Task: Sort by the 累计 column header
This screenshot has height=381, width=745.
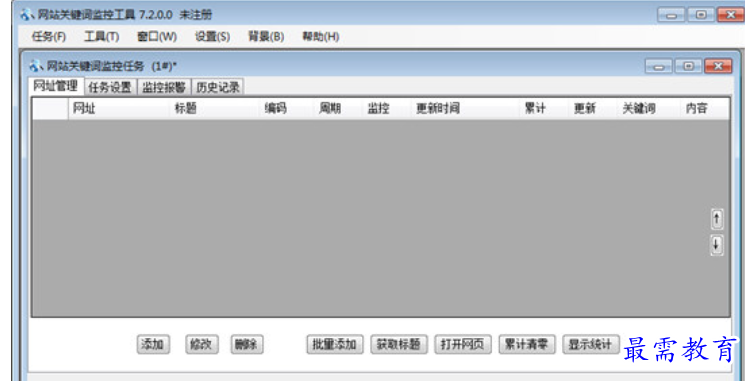Action: [x=544, y=109]
